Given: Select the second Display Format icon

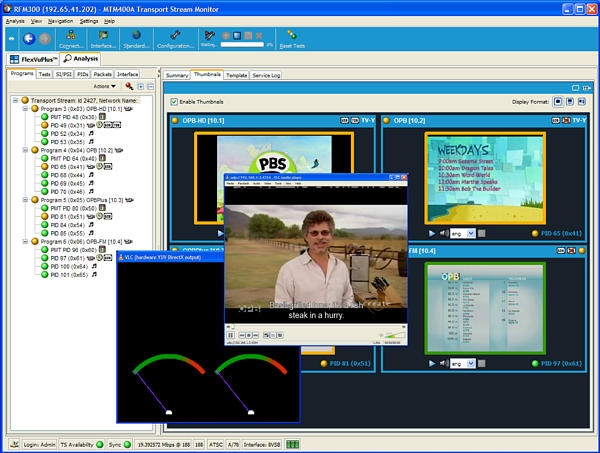Looking at the screenshot, I should coord(570,102).
